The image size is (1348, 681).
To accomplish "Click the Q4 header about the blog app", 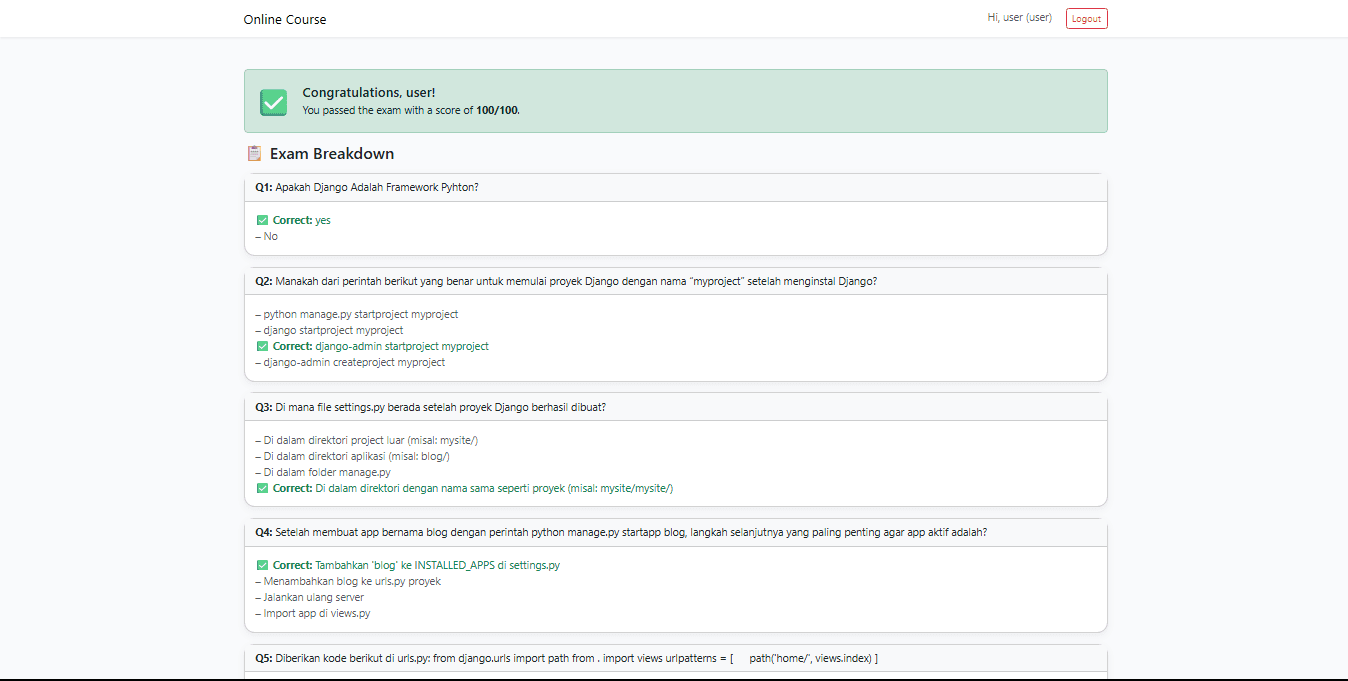I will [622, 533].
